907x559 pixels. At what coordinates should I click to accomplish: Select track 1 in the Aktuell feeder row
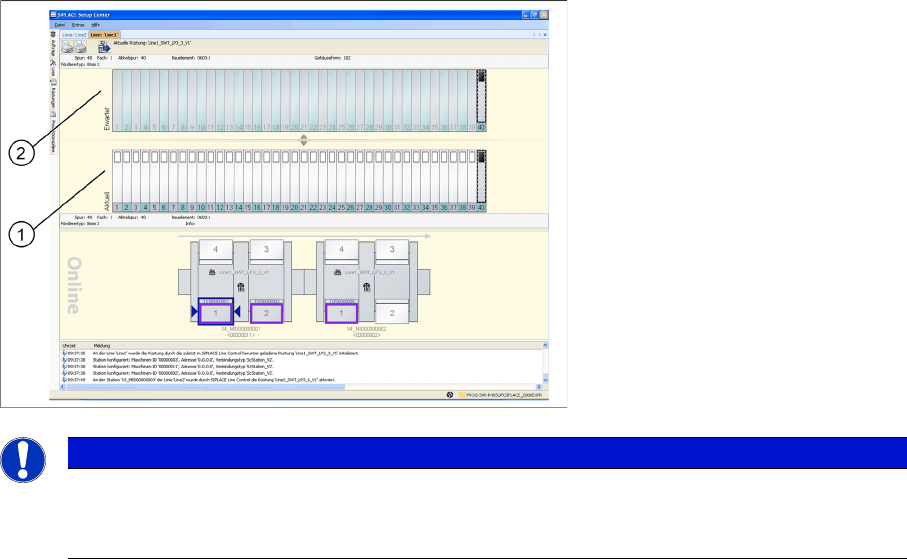pos(117,181)
